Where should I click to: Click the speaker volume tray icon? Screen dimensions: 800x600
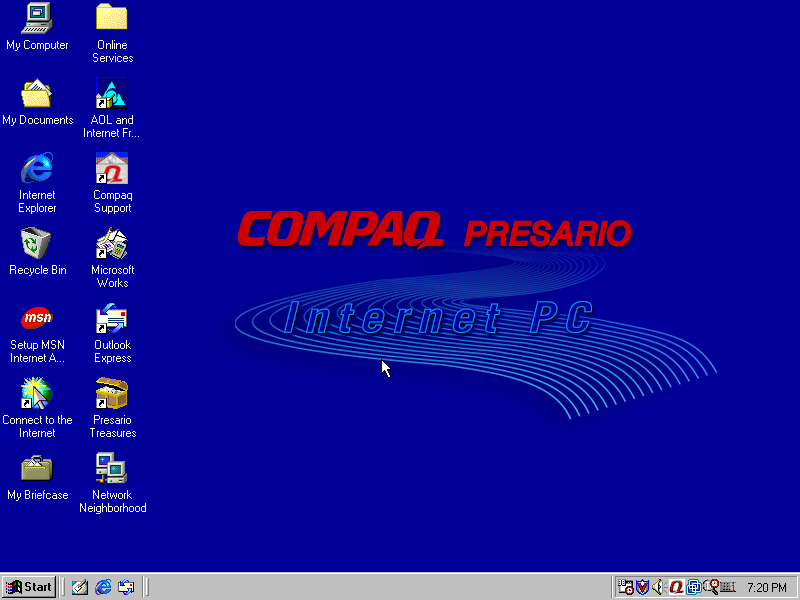click(659, 587)
